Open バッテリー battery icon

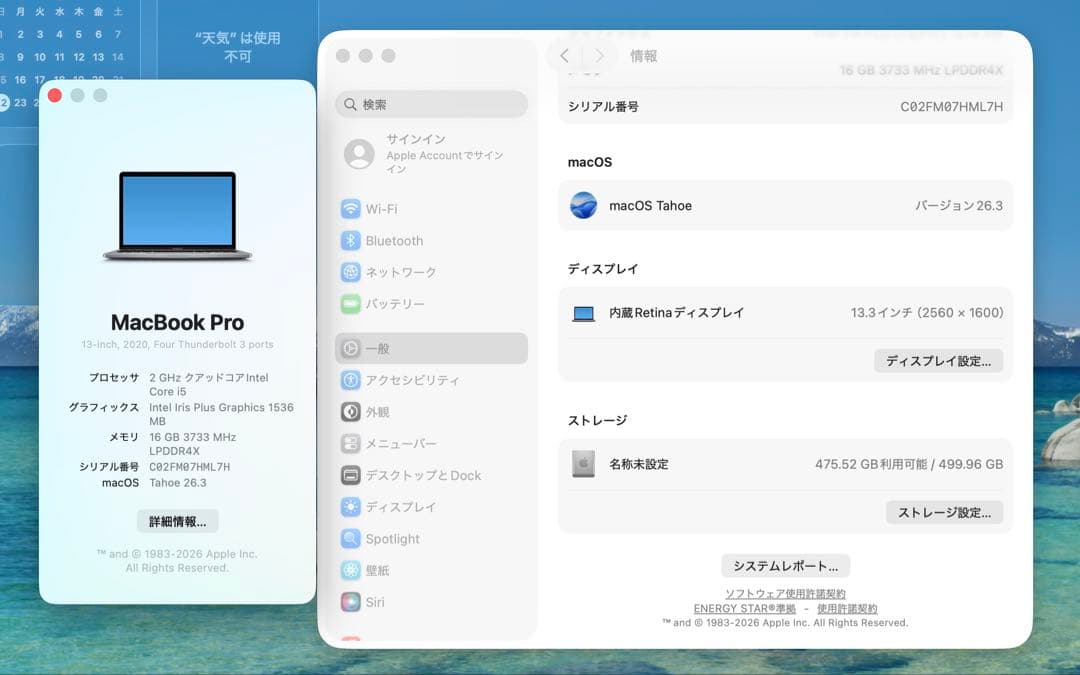pos(351,304)
